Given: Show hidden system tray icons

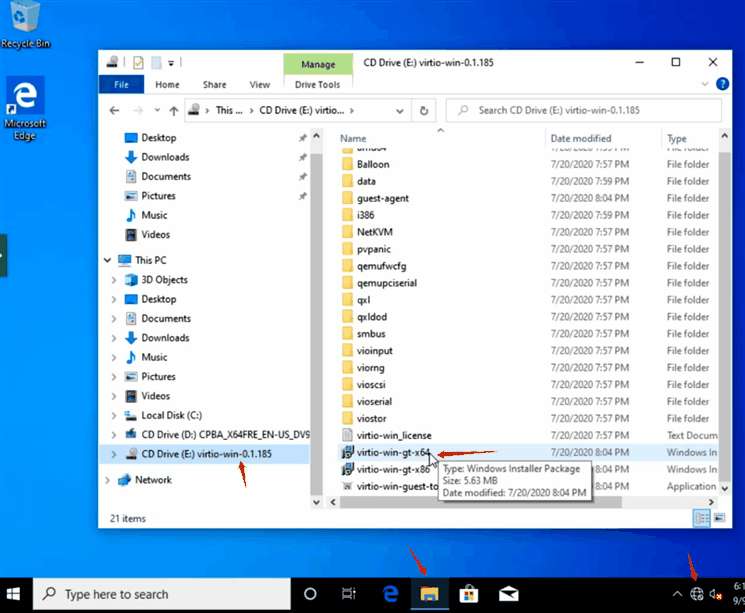Looking at the screenshot, I should coord(678,594).
